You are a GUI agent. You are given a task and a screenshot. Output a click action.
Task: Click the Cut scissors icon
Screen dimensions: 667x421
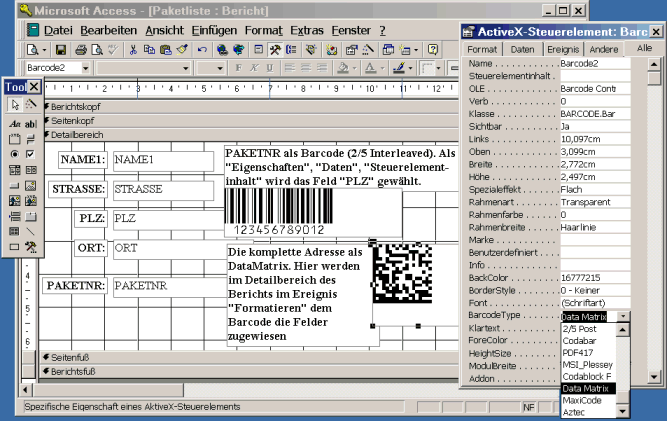tap(133, 50)
